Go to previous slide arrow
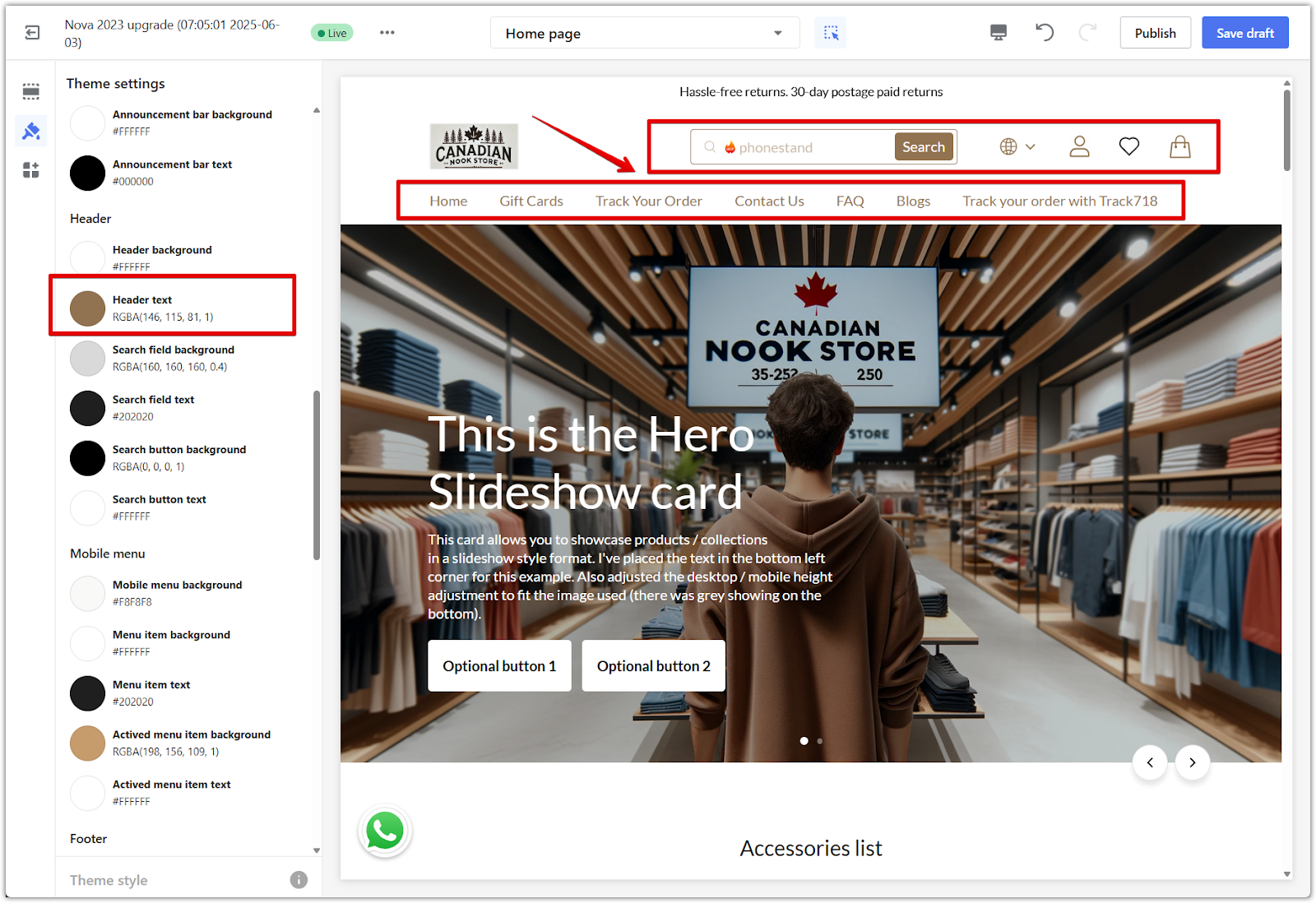The height and width of the screenshot is (903, 1316). pos(1150,762)
